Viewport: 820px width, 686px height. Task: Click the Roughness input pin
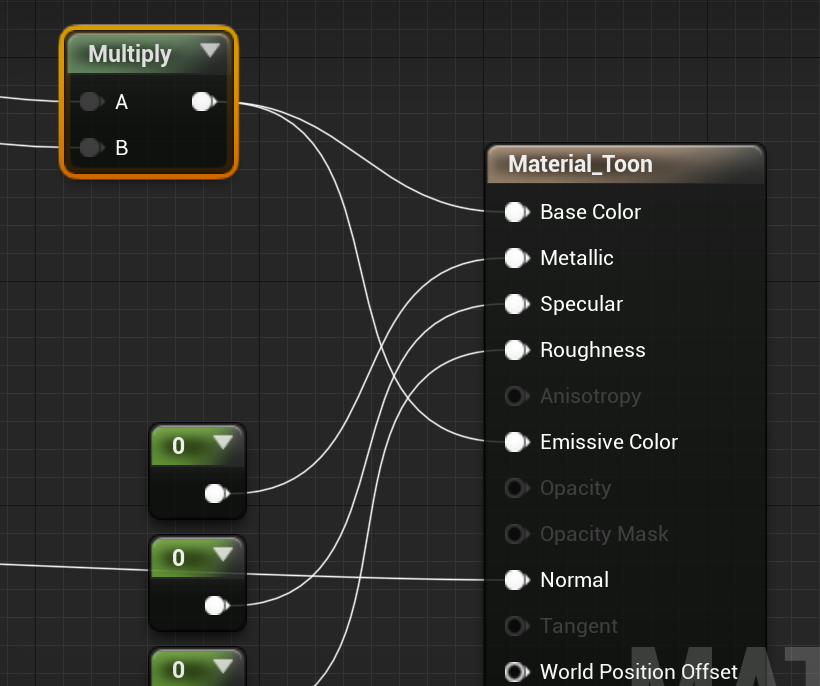[x=517, y=350]
